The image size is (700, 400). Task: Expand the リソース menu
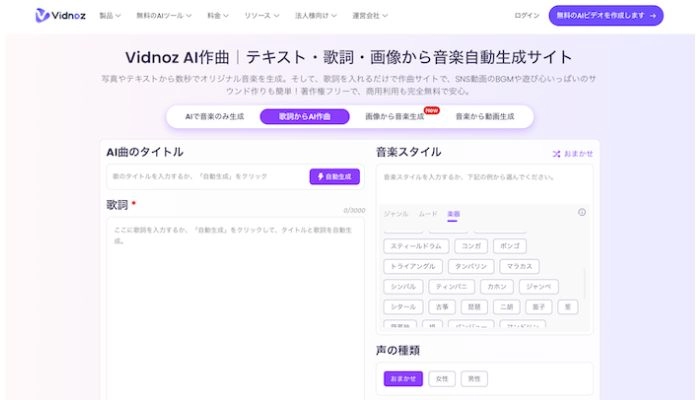click(x=262, y=16)
